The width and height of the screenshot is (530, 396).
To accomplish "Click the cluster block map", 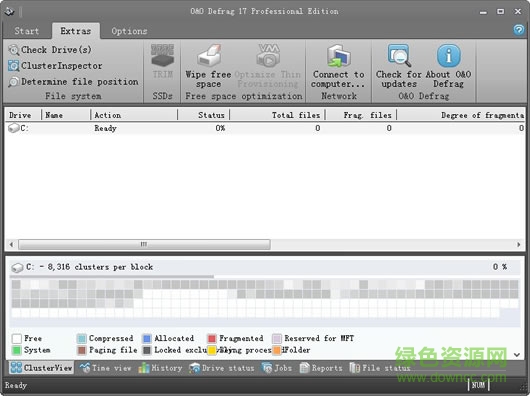I will click(265, 298).
